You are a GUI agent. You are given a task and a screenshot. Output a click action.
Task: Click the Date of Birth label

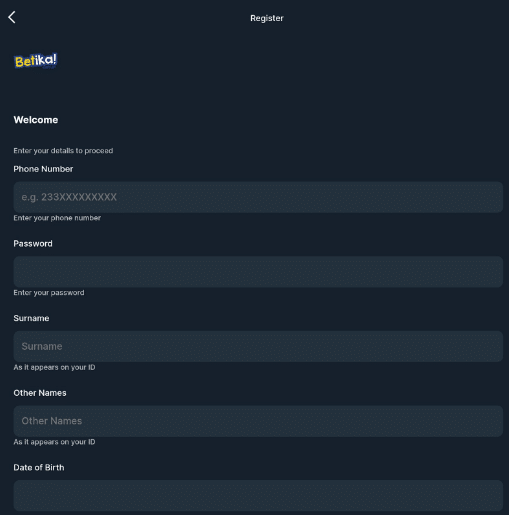(39, 468)
